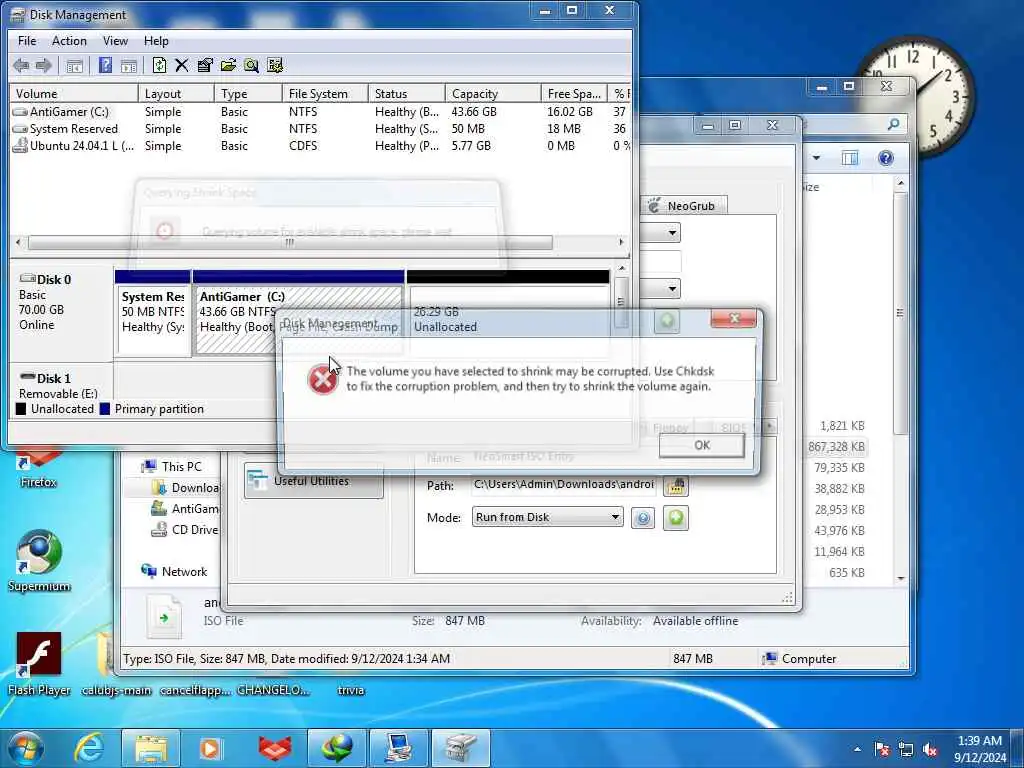This screenshot has height=768, width=1024.
Task: Open the Flash Player desktop shortcut
Action: (x=39, y=664)
